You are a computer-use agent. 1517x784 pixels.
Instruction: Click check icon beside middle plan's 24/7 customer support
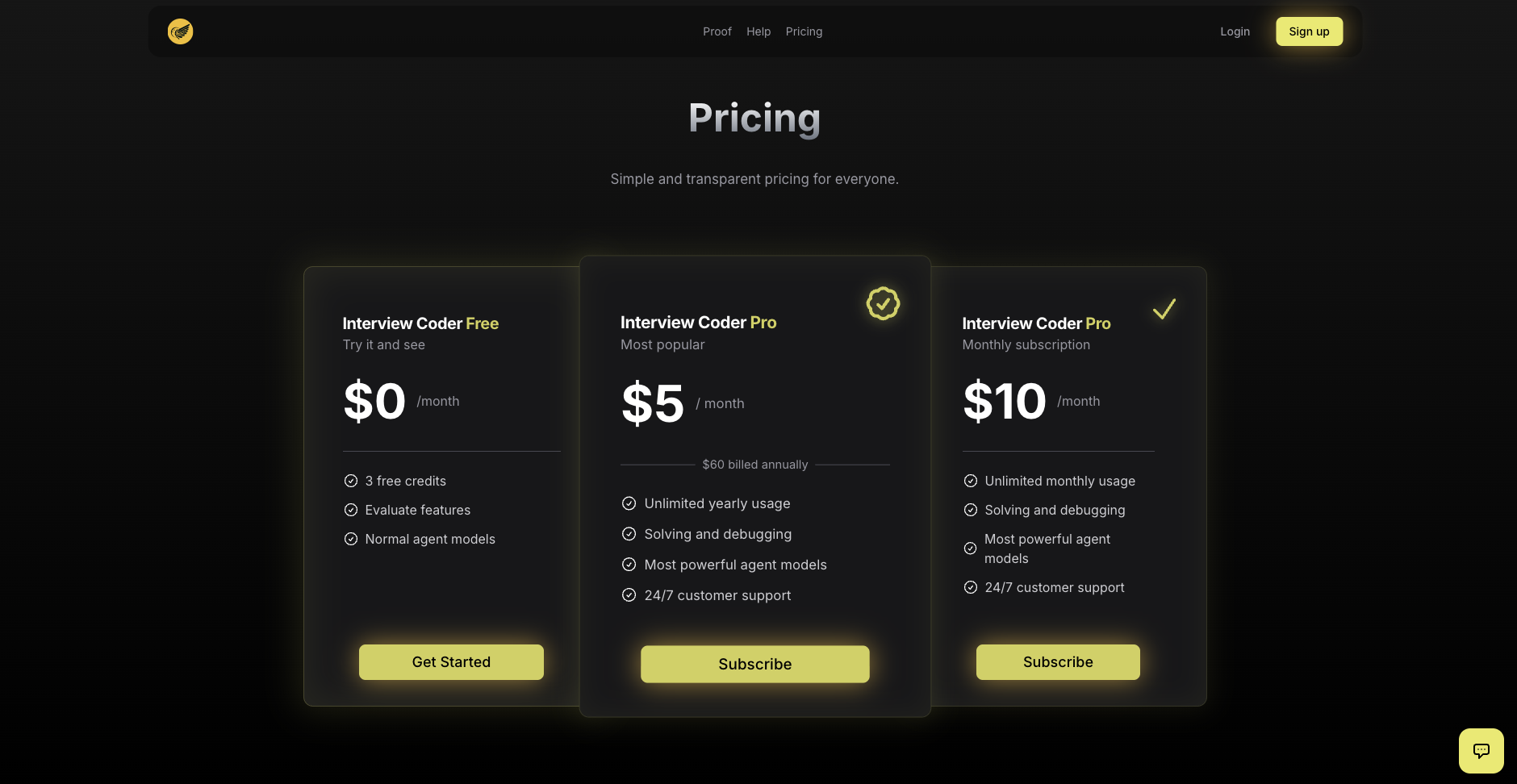(x=629, y=595)
